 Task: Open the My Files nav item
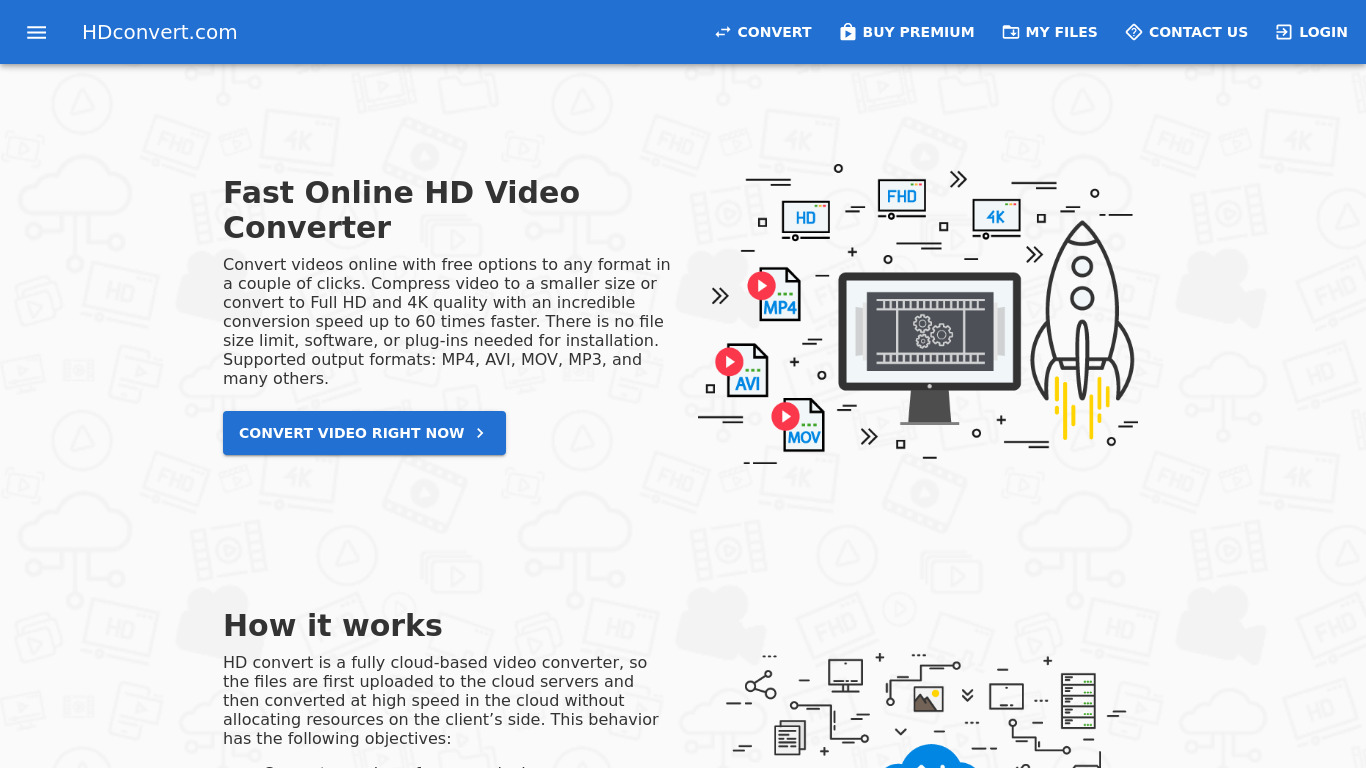(1050, 32)
